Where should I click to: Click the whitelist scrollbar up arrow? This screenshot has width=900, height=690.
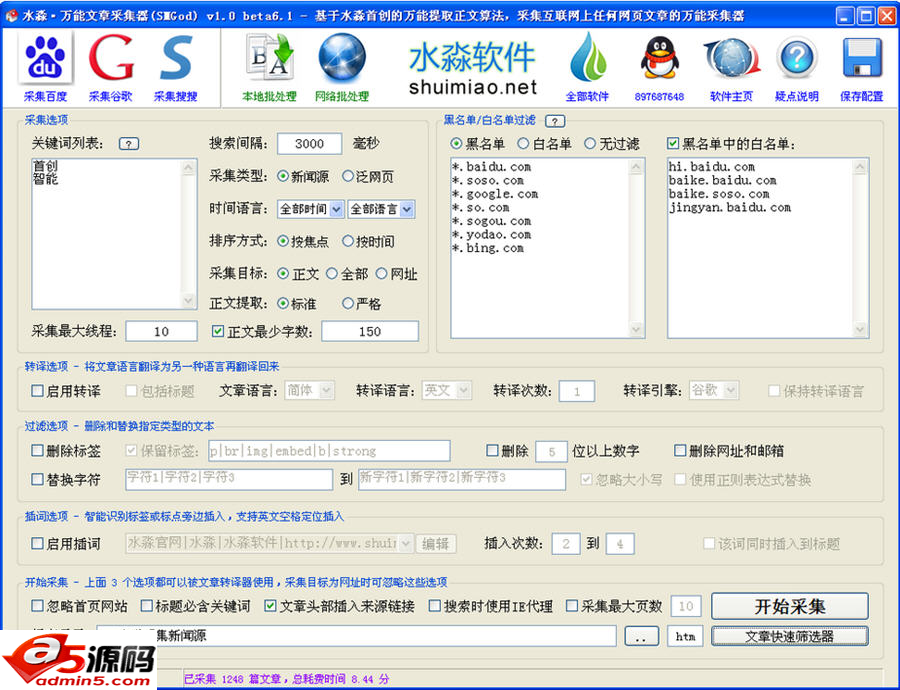click(x=860, y=167)
